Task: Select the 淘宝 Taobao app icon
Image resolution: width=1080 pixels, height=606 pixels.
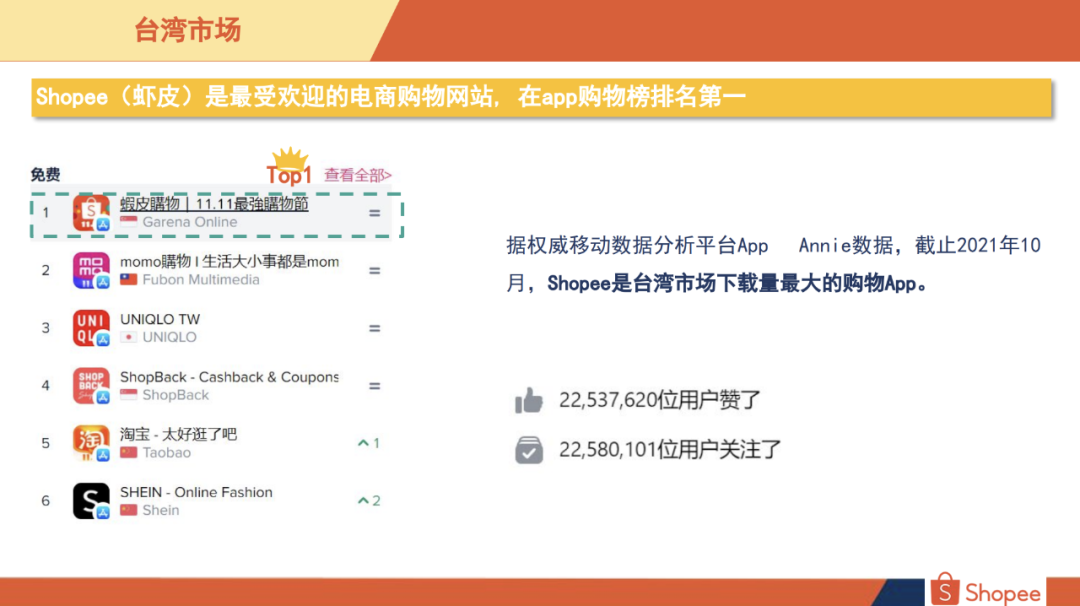Action: [91, 442]
